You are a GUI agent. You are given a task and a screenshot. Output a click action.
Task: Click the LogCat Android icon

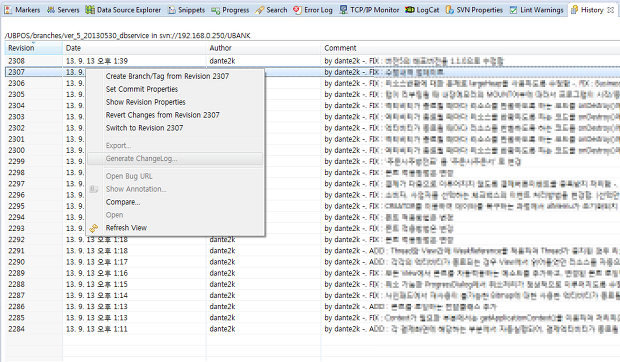(x=410, y=10)
